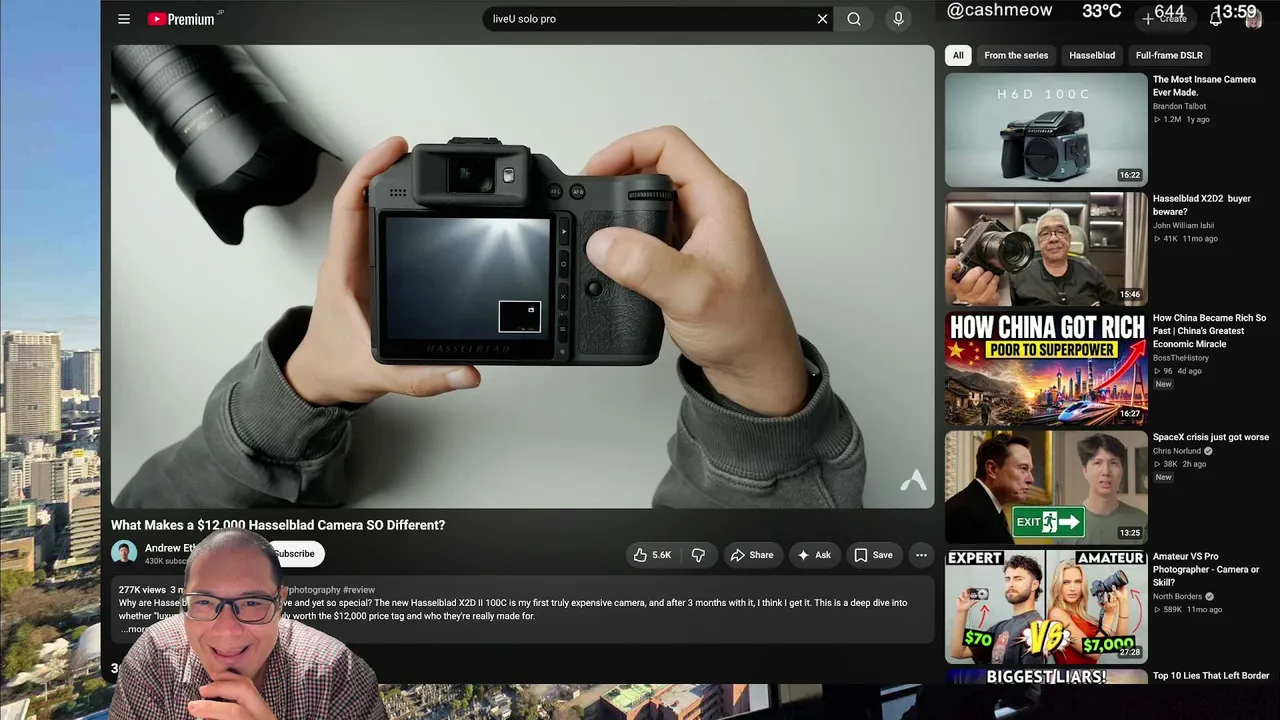This screenshot has width=1280, height=720.
Task: Open title 'Amateur VS Pro Photographer'
Action: 1204,569
